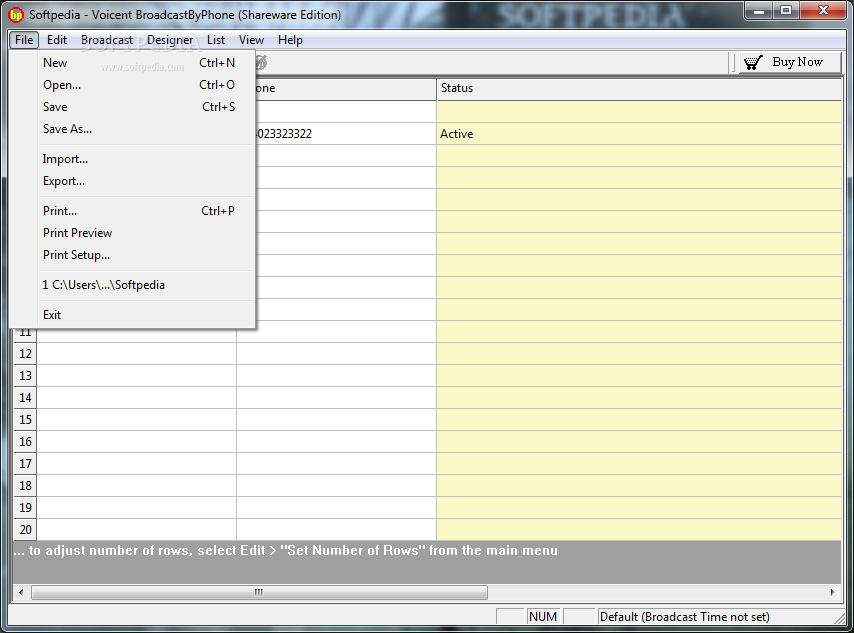Maximize the BroadcastByPhone window
Viewport: 854px width, 633px height.
pos(786,10)
